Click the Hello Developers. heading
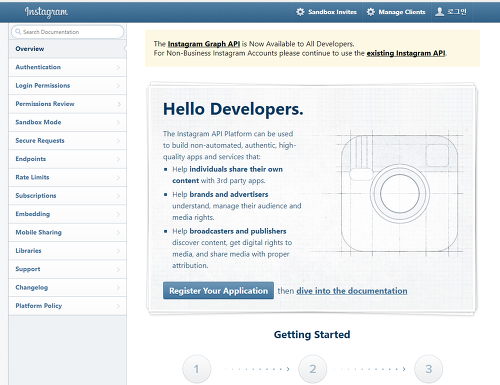 point(233,109)
